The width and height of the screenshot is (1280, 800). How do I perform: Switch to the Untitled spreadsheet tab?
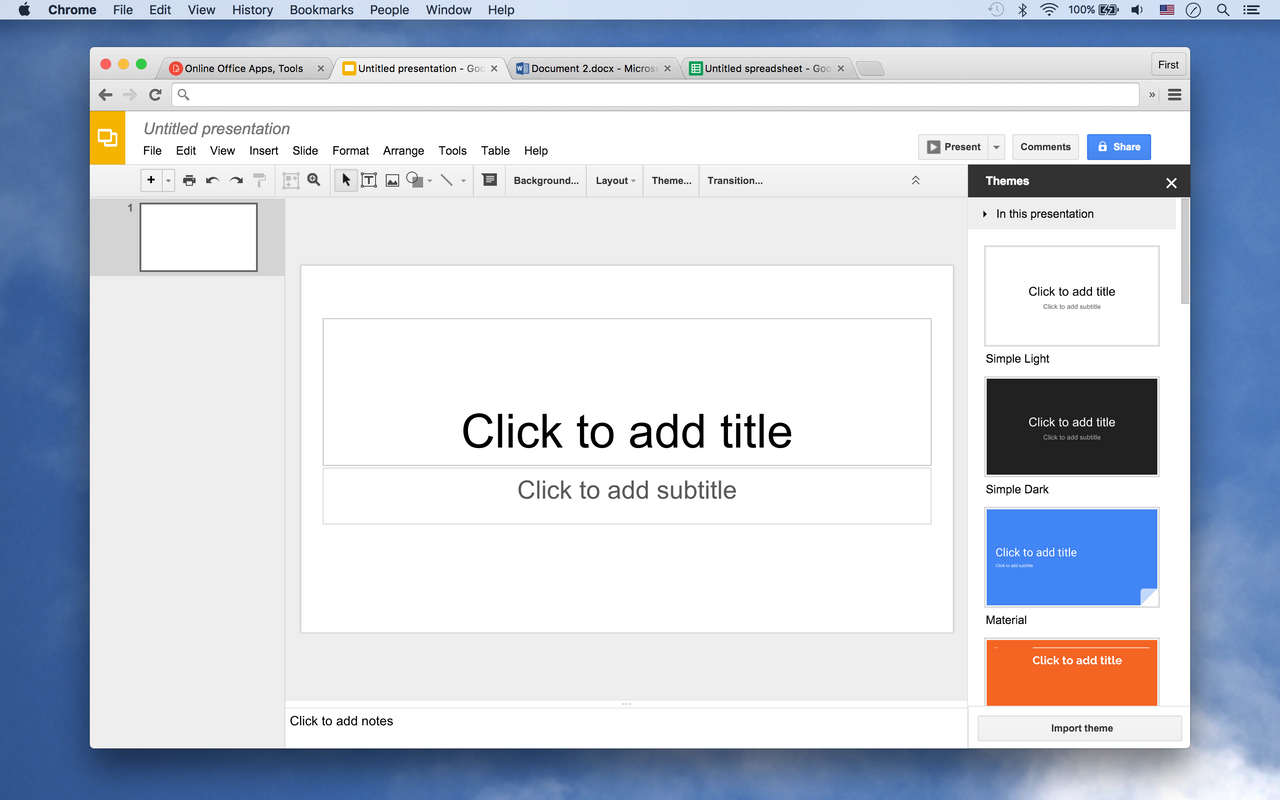[x=765, y=68]
